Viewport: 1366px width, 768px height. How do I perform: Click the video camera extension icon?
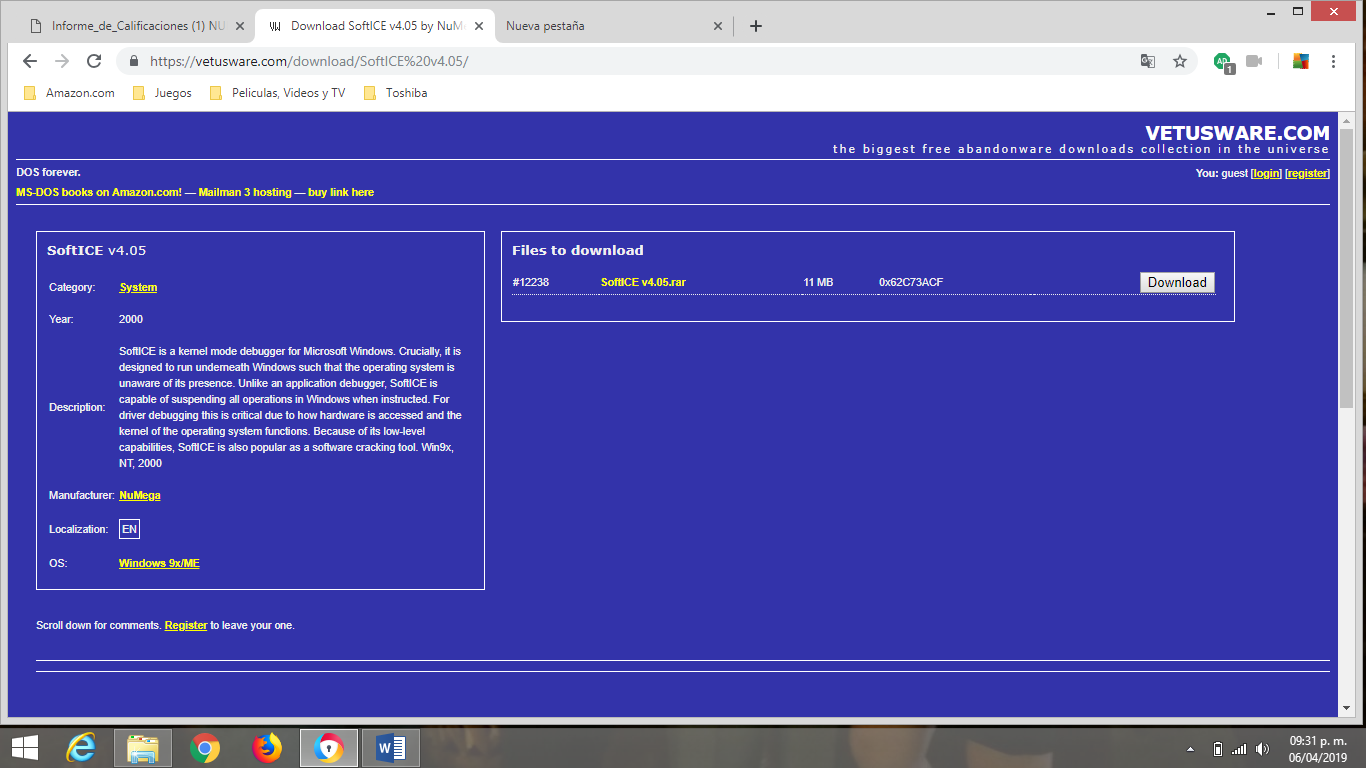click(1254, 60)
